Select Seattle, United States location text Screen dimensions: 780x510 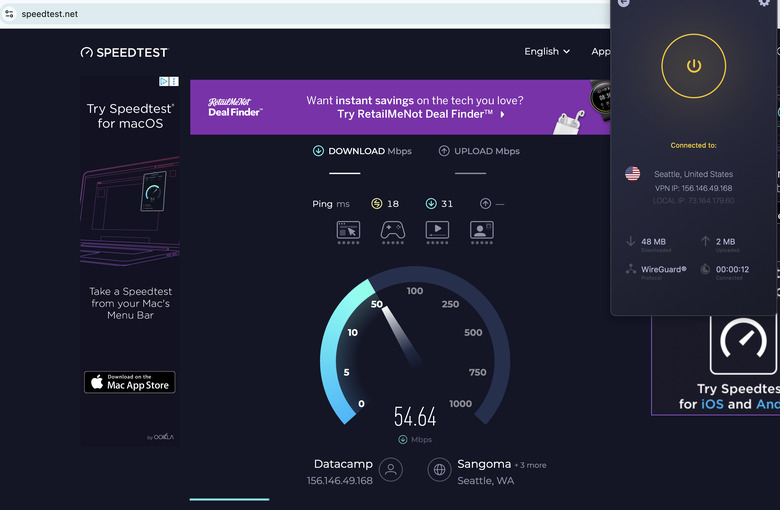tap(693, 174)
